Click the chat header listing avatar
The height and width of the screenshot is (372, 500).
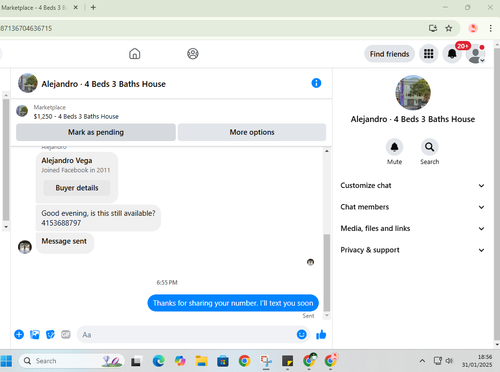(x=28, y=83)
